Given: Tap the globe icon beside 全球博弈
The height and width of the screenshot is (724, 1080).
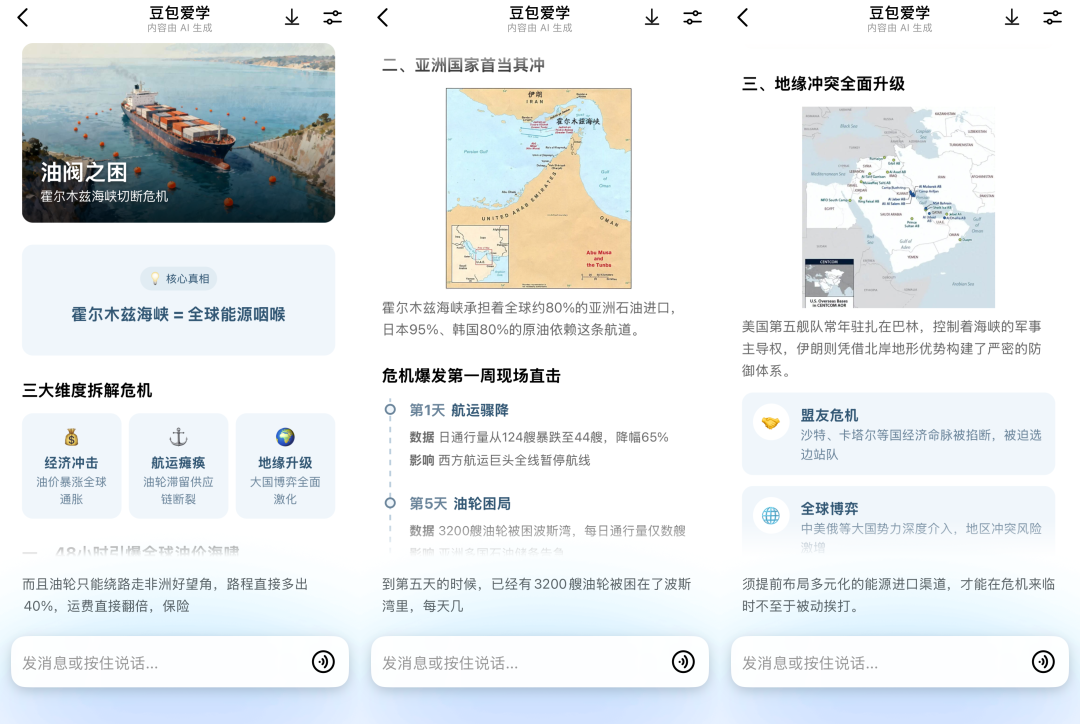Looking at the screenshot, I should (x=771, y=516).
